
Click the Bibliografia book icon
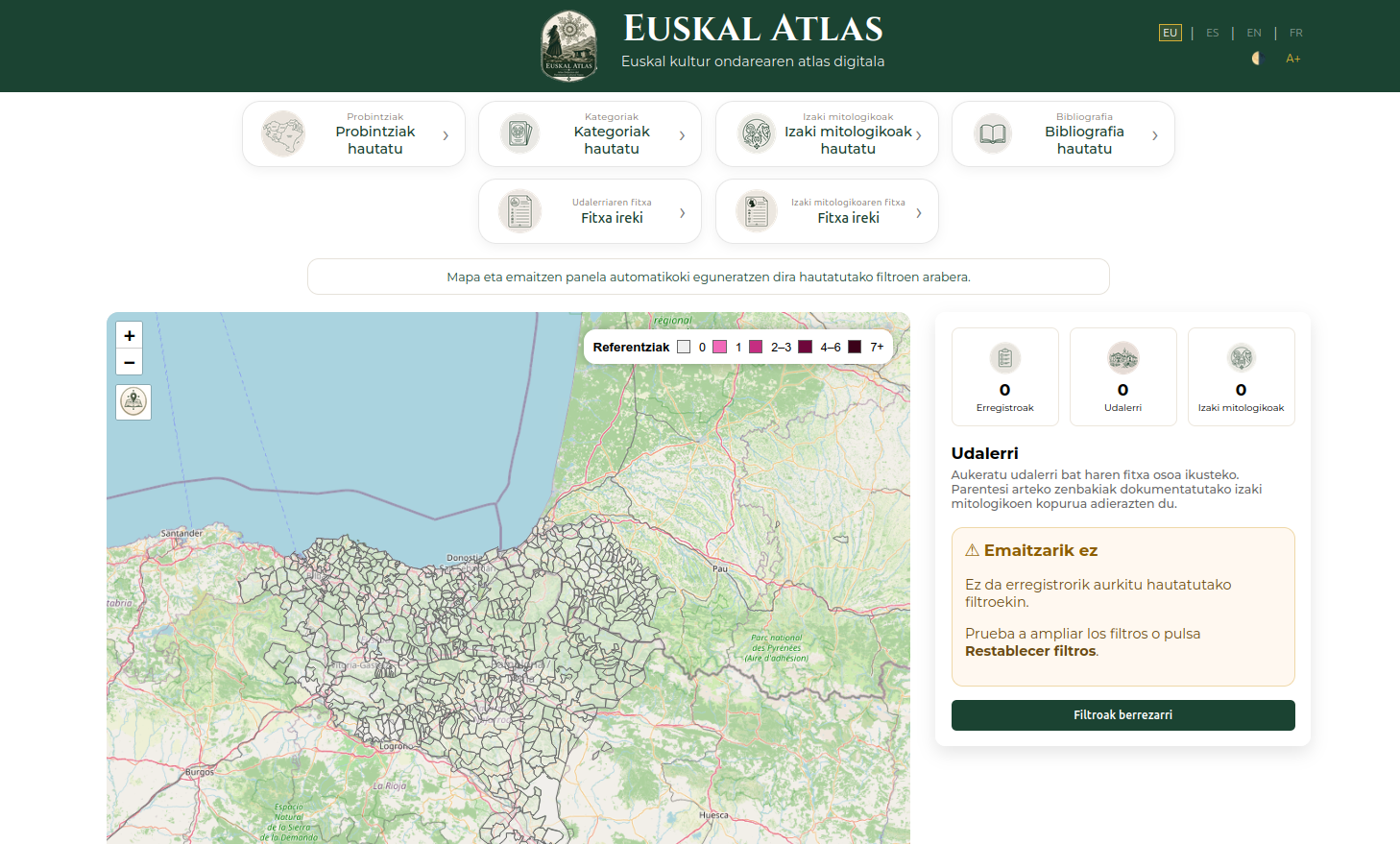click(x=993, y=133)
